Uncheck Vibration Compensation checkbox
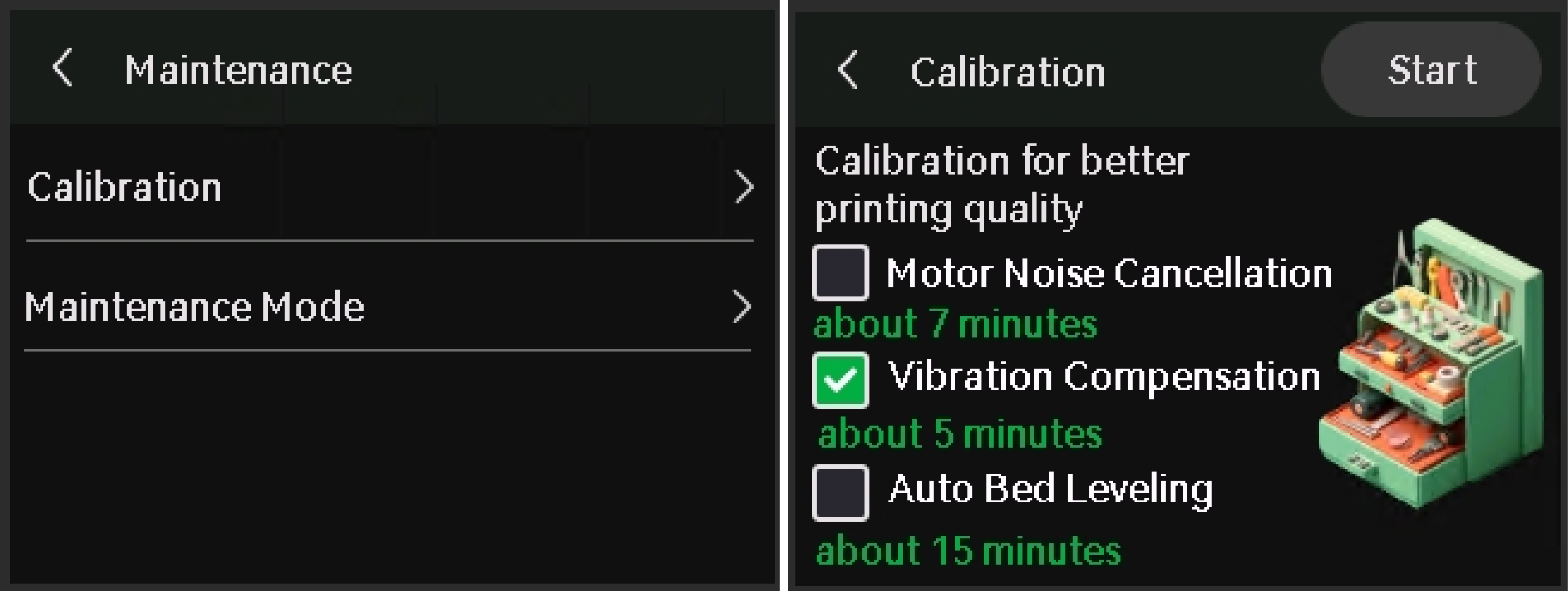This screenshot has height=591, width=1568. pos(840,380)
